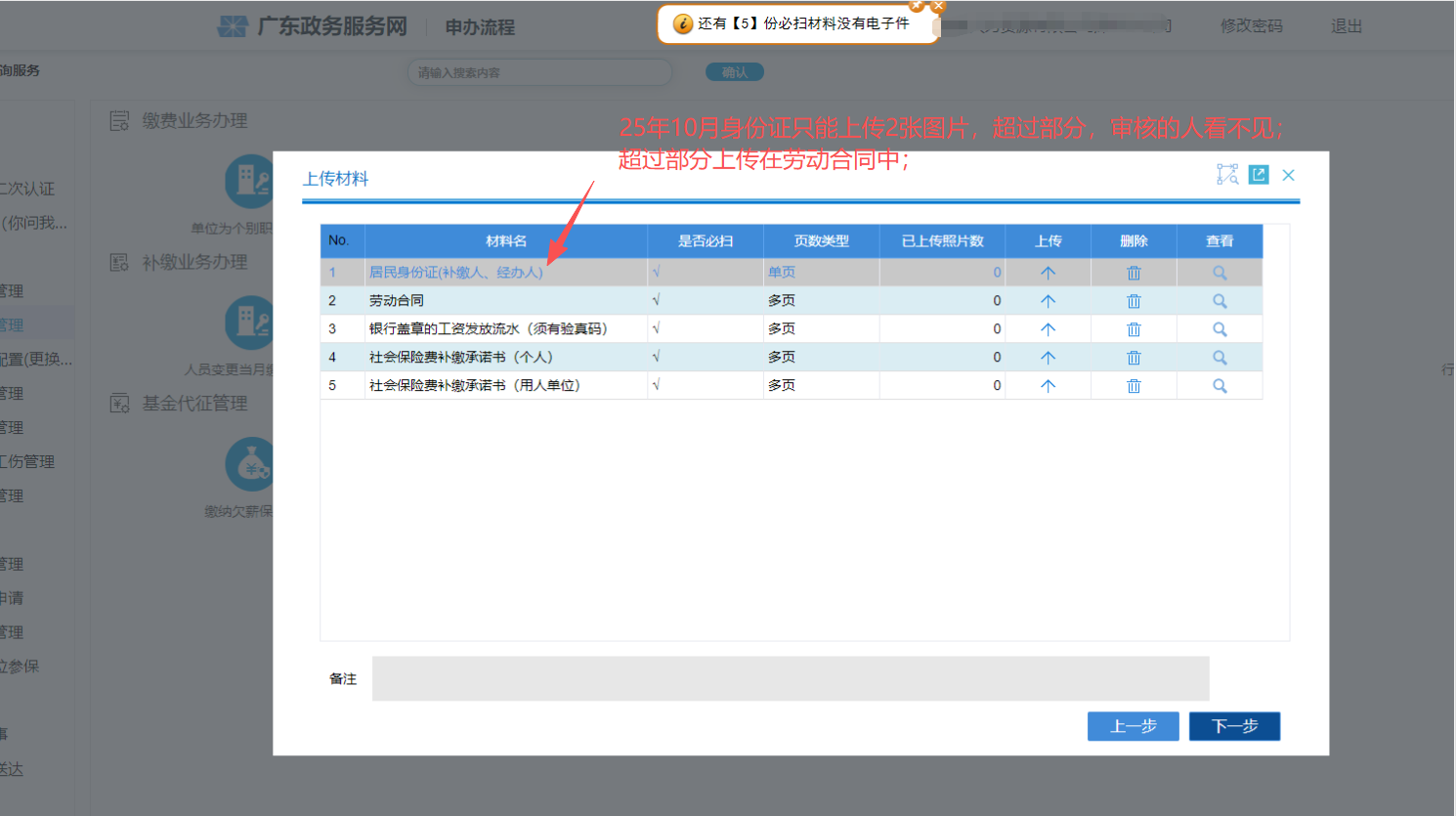Click 工伤管理 in left sidebar
1456x816 pixels.
(x=27, y=461)
